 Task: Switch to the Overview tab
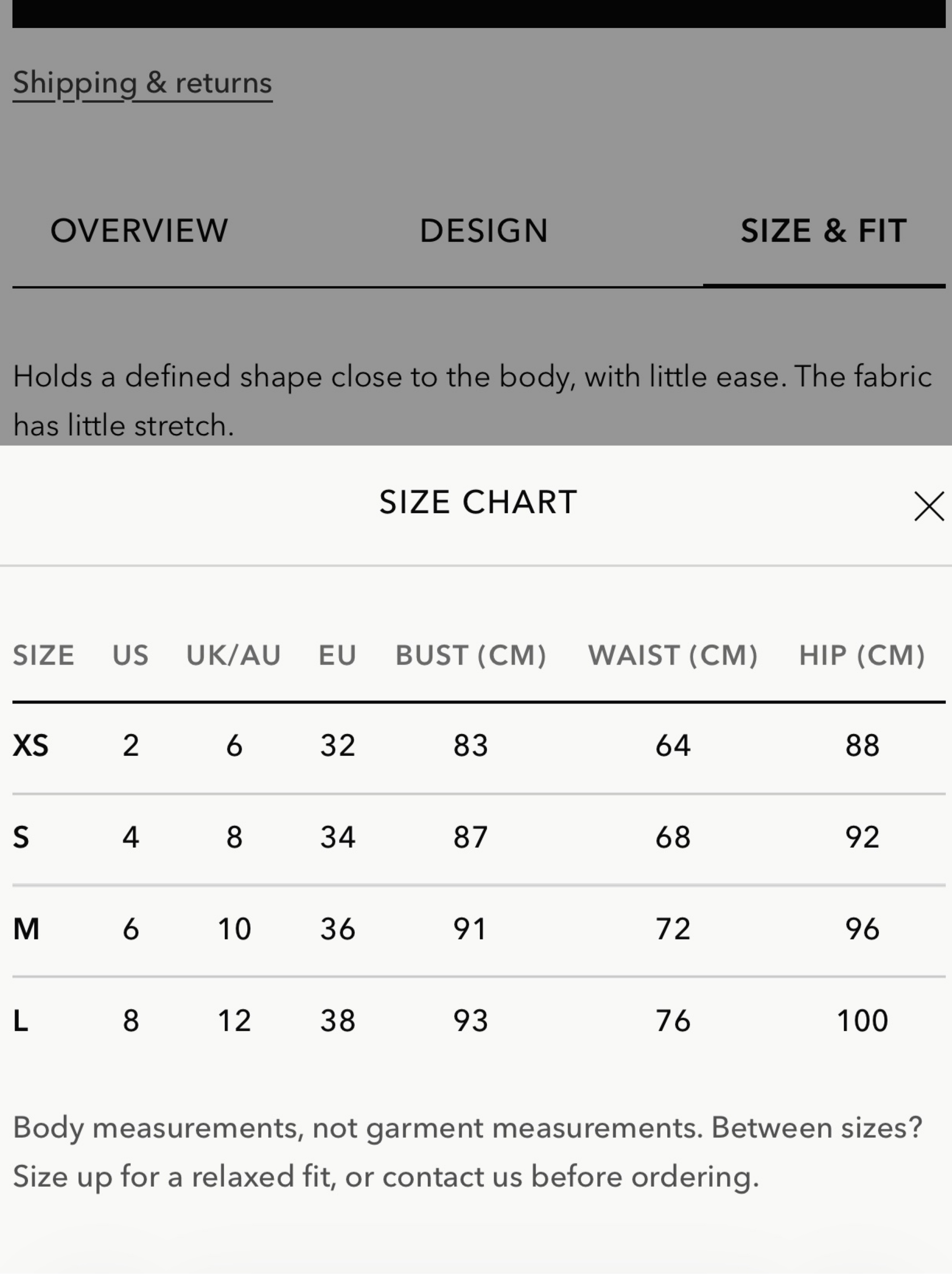(x=139, y=231)
